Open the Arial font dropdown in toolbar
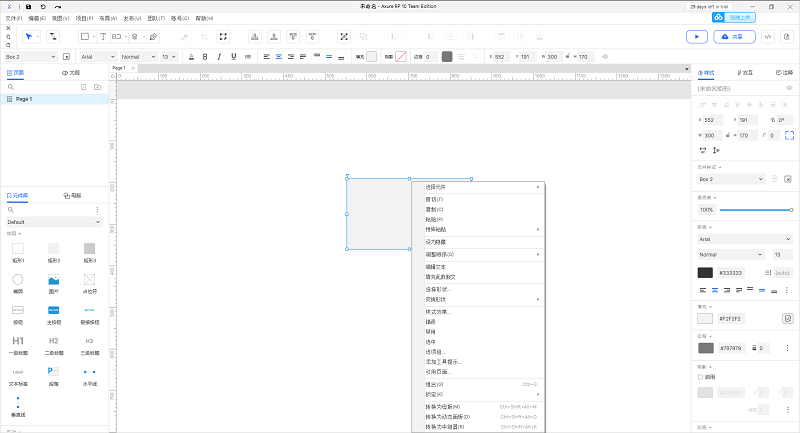The height and width of the screenshot is (433, 800). point(97,56)
